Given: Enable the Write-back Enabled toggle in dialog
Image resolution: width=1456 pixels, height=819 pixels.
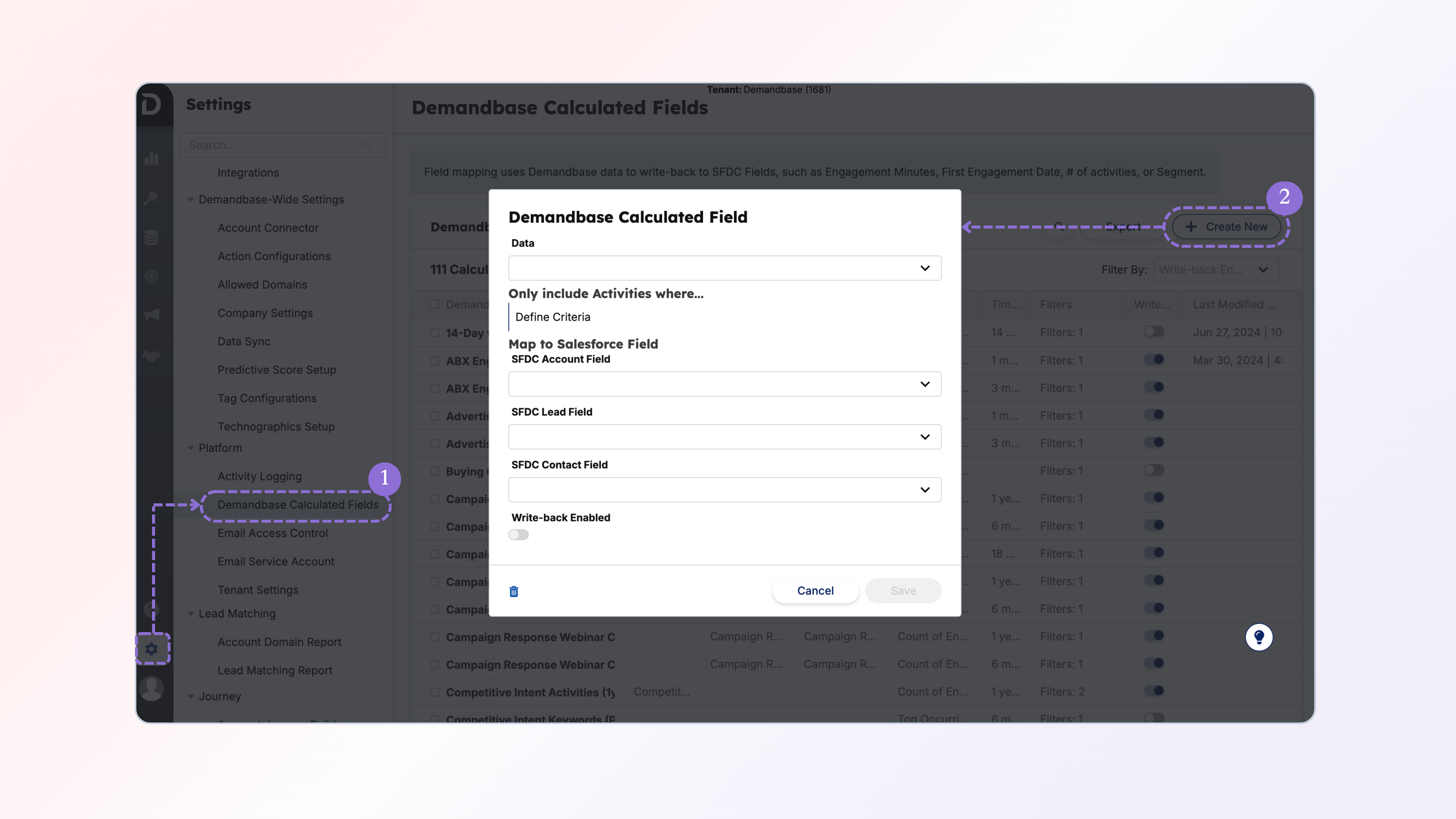Looking at the screenshot, I should coord(518,535).
